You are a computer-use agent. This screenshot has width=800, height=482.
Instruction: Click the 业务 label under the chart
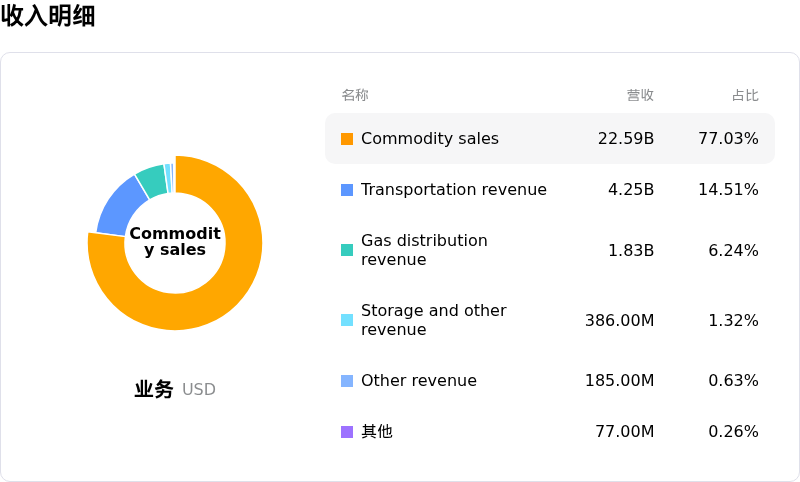coord(154,389)
